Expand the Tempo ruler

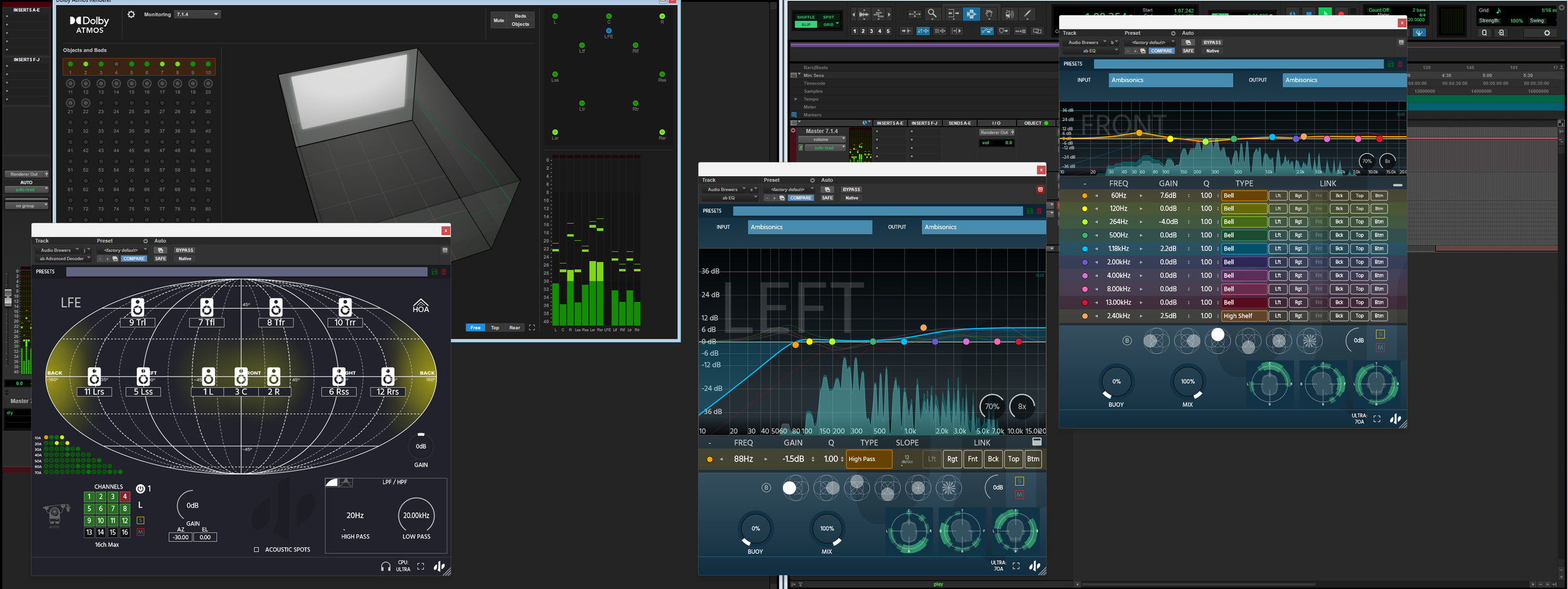796,99
